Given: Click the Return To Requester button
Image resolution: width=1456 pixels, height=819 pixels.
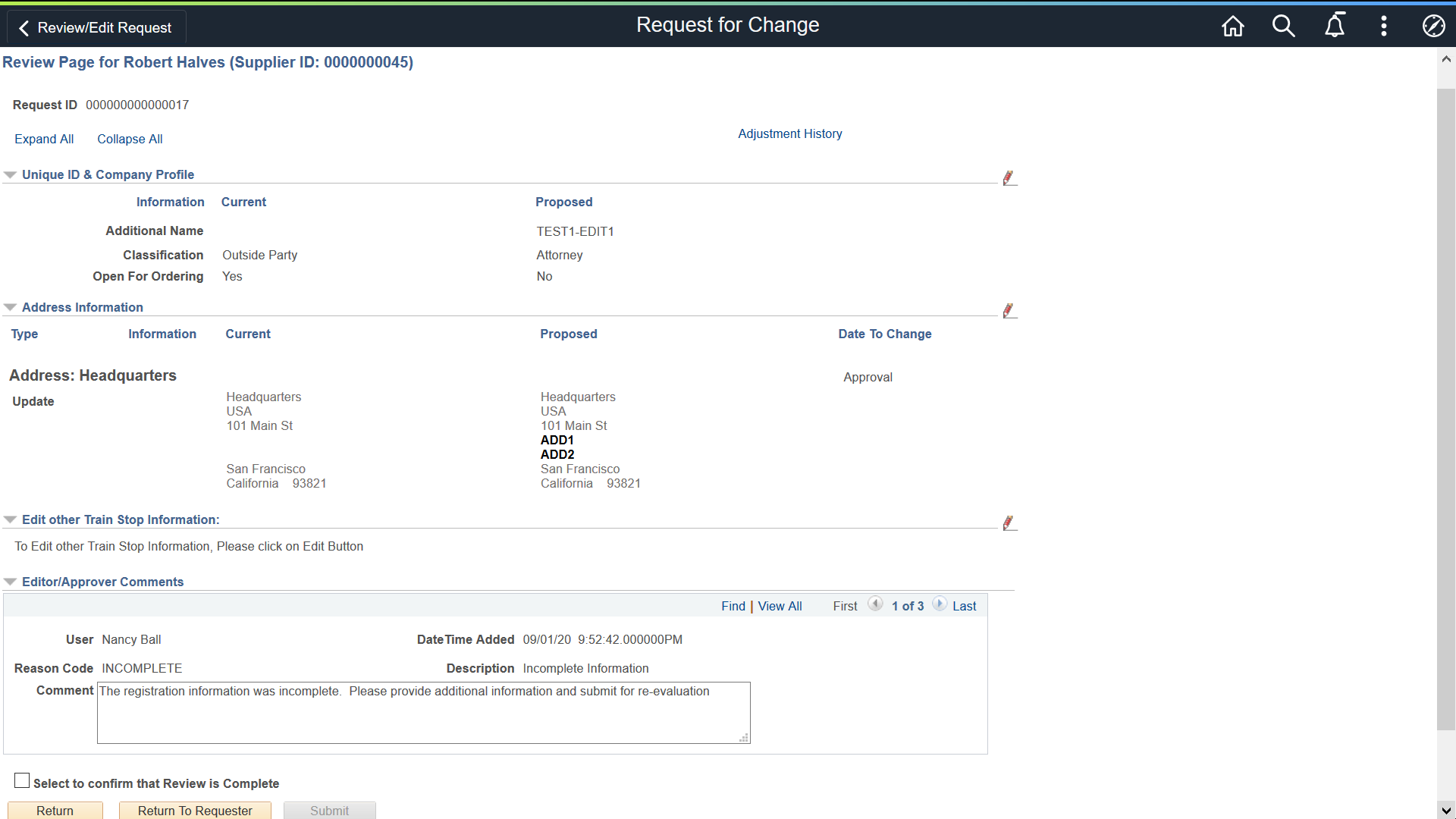Looking at the screenshot, I should click(194, 811).
